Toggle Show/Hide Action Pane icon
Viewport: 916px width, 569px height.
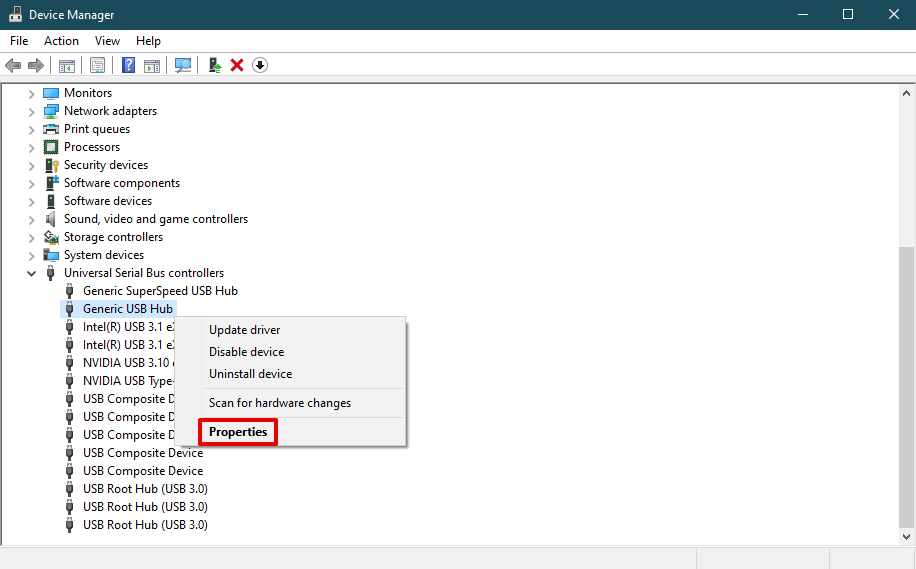click(152, 65)
